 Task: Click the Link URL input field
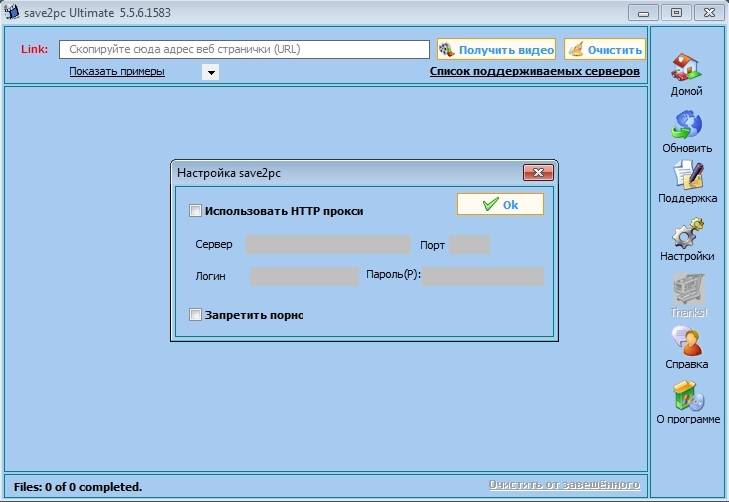[x=244, y=49]
